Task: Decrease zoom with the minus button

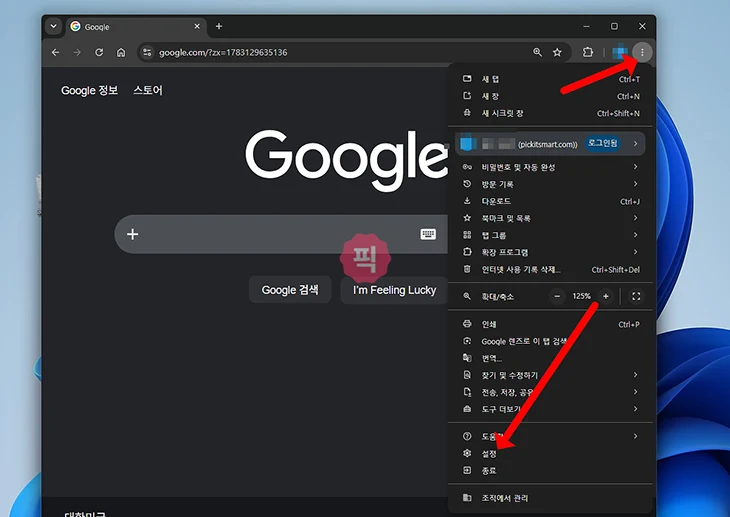Action: click(557, 296)
